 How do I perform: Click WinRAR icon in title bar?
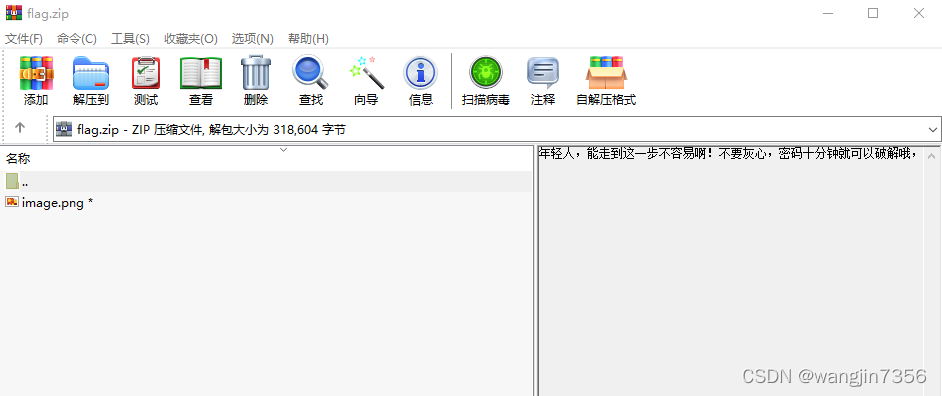(13, 13)
